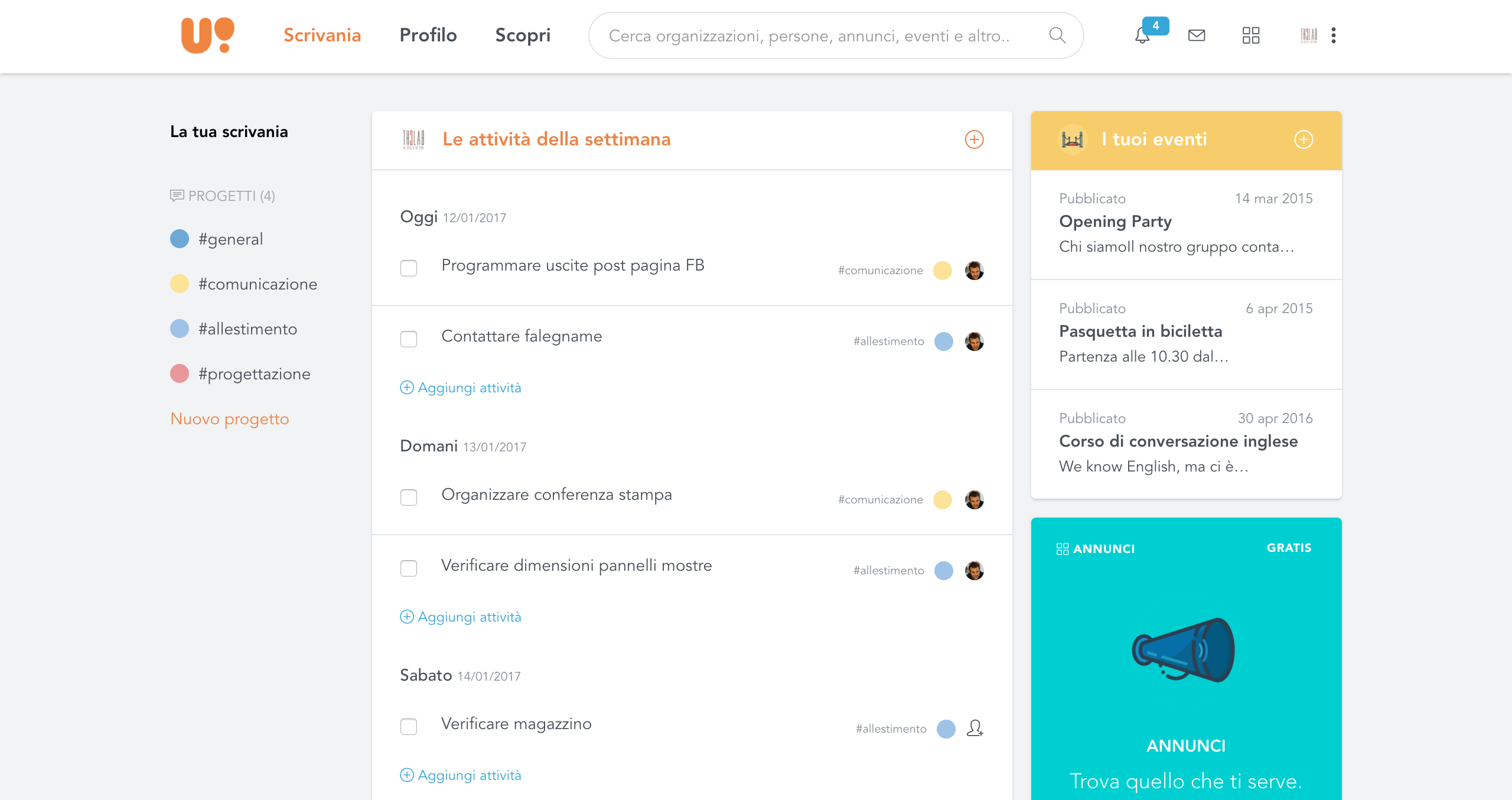
Task: Open the apps grid icon in header
Action: pos(1251,35)
